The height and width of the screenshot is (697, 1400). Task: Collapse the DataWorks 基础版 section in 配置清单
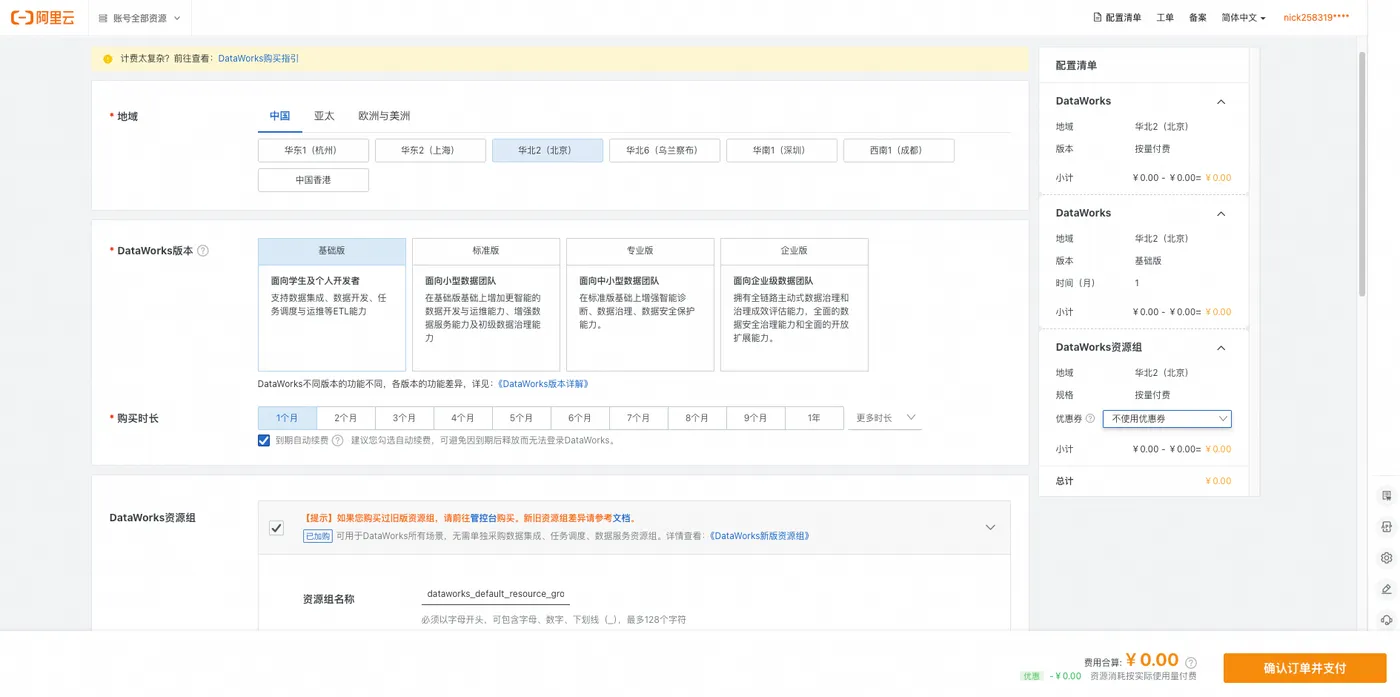coord(1221,214)
